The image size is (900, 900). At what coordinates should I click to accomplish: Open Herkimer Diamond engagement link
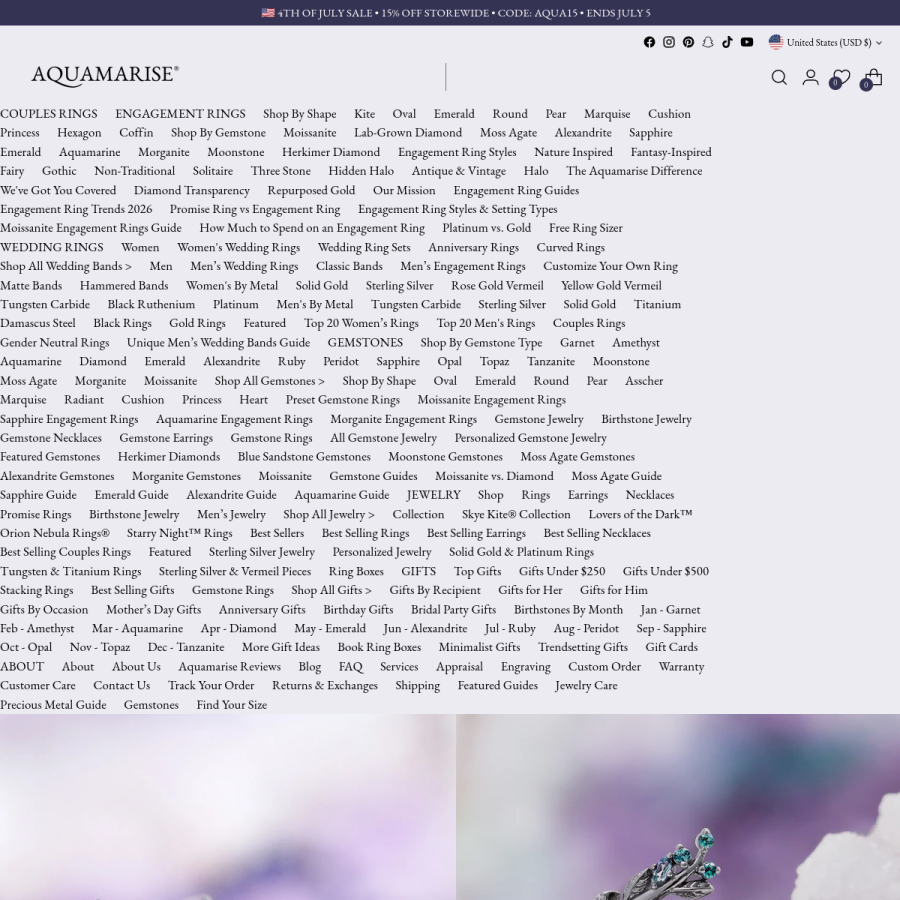pyautogui.click(x=331, y=152)
